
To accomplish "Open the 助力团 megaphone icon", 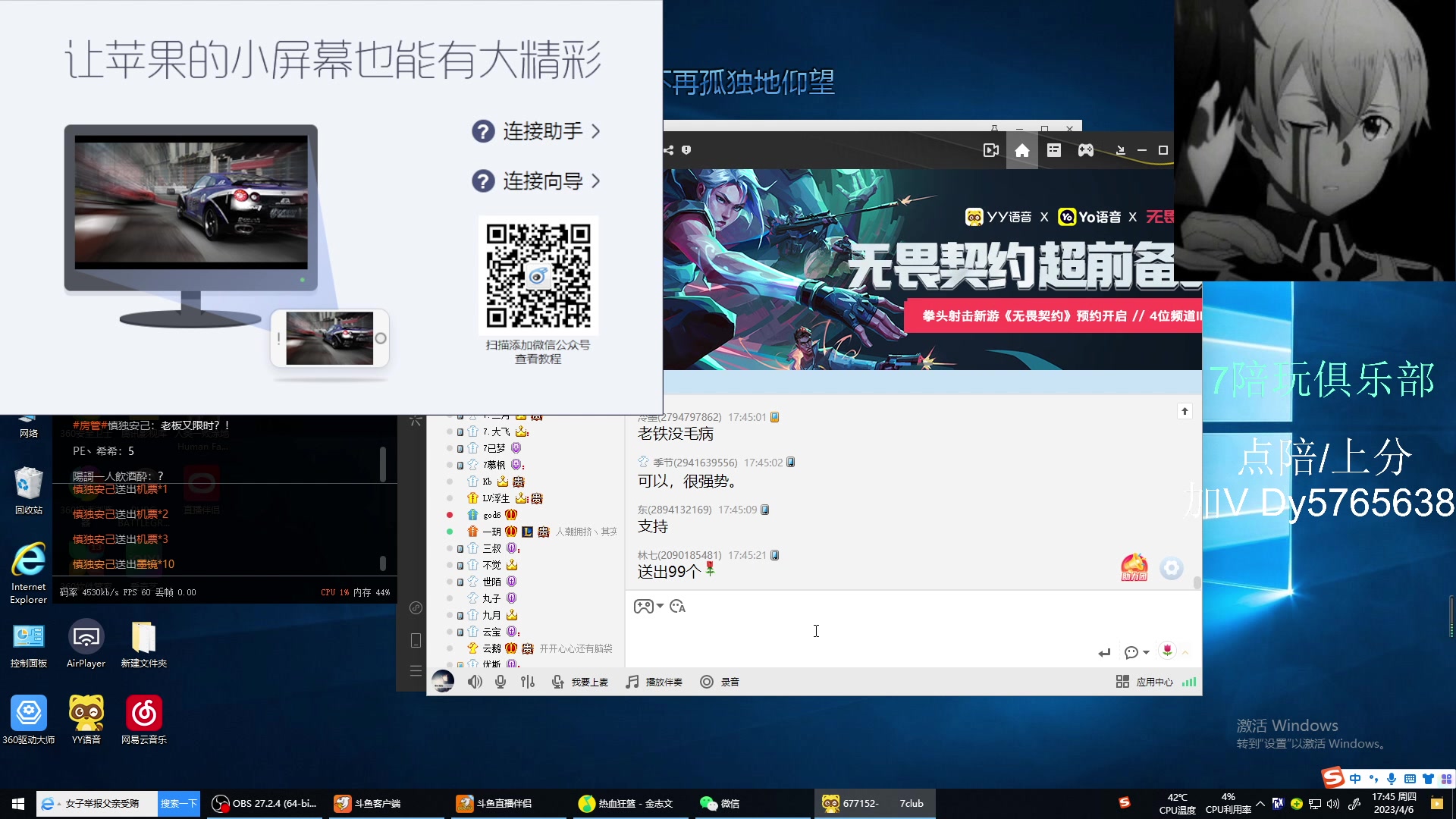I will click(x=1134, y=567).
